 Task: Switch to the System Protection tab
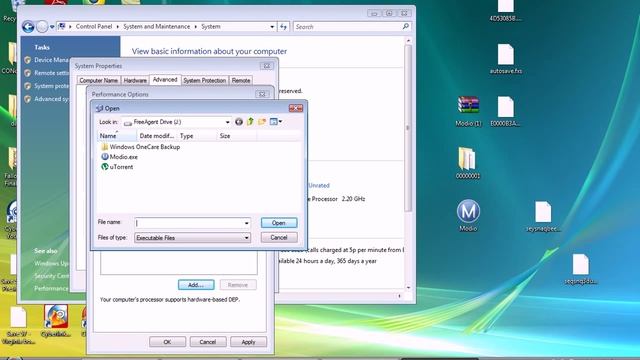click(204, 80)
